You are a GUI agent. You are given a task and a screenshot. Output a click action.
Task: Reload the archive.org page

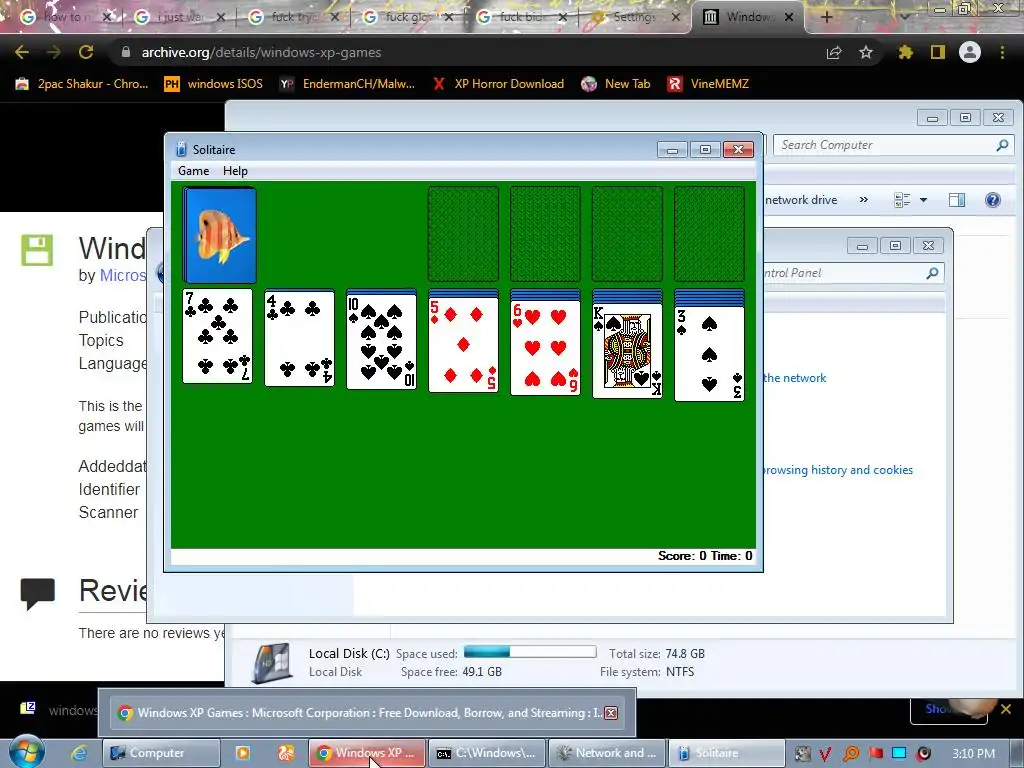(x=86, y=52)
